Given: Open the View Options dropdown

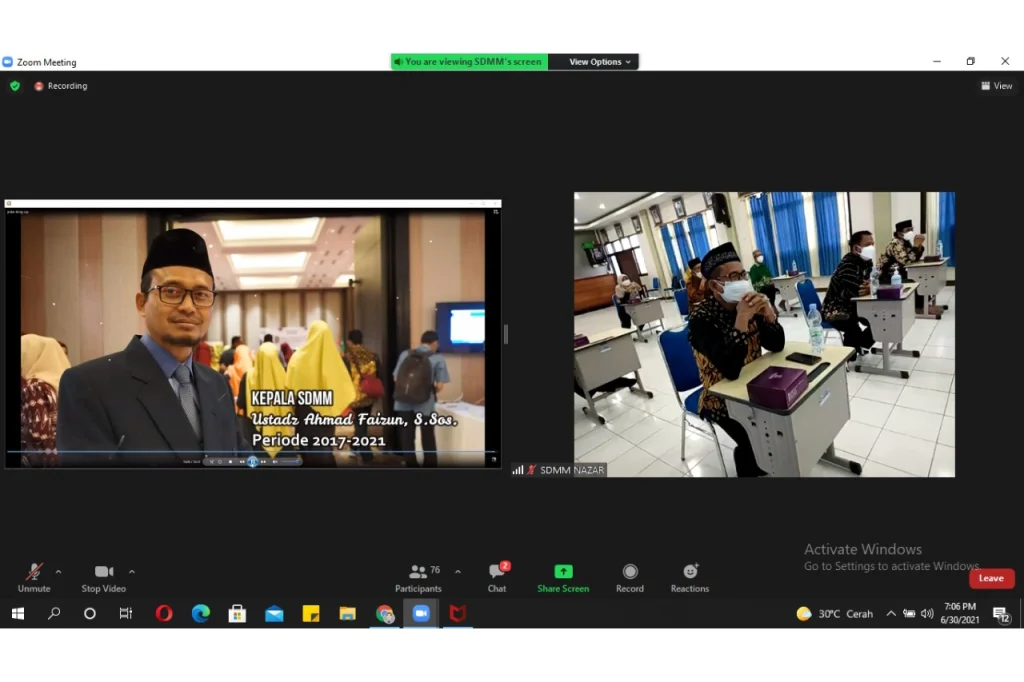Looking at the screenshot, I should pos(595,61).
